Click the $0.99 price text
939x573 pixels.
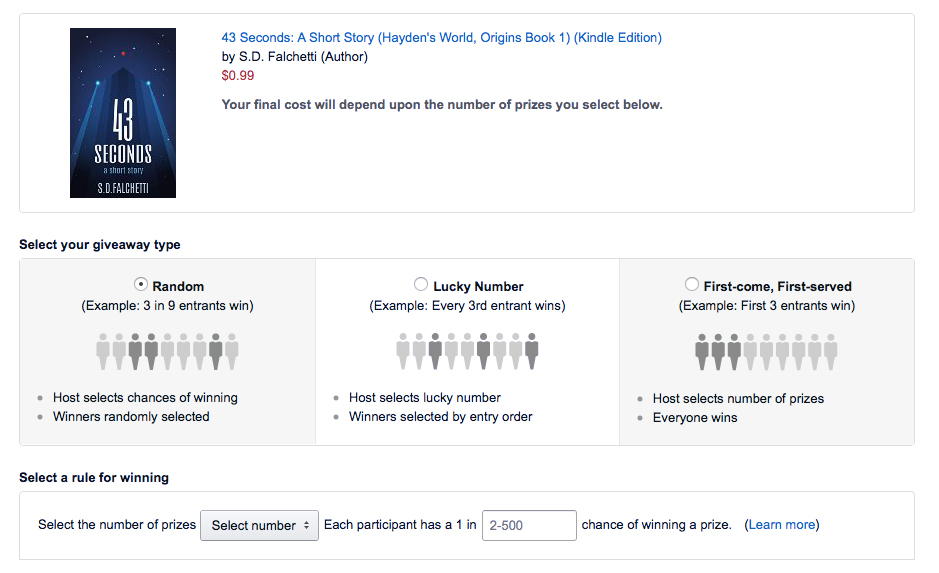[x=238, y=75]
